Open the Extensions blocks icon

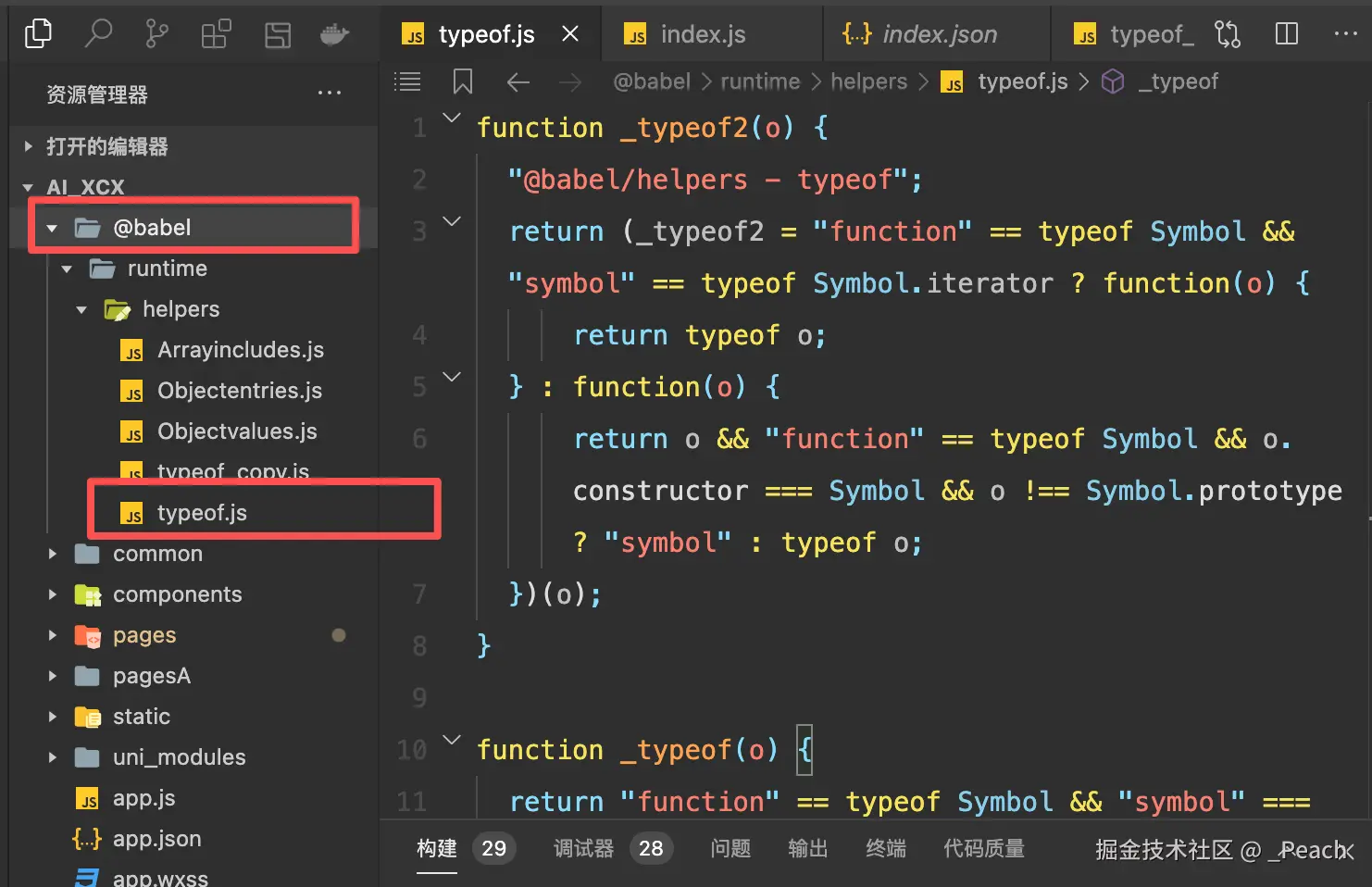[x=217, y=34]
